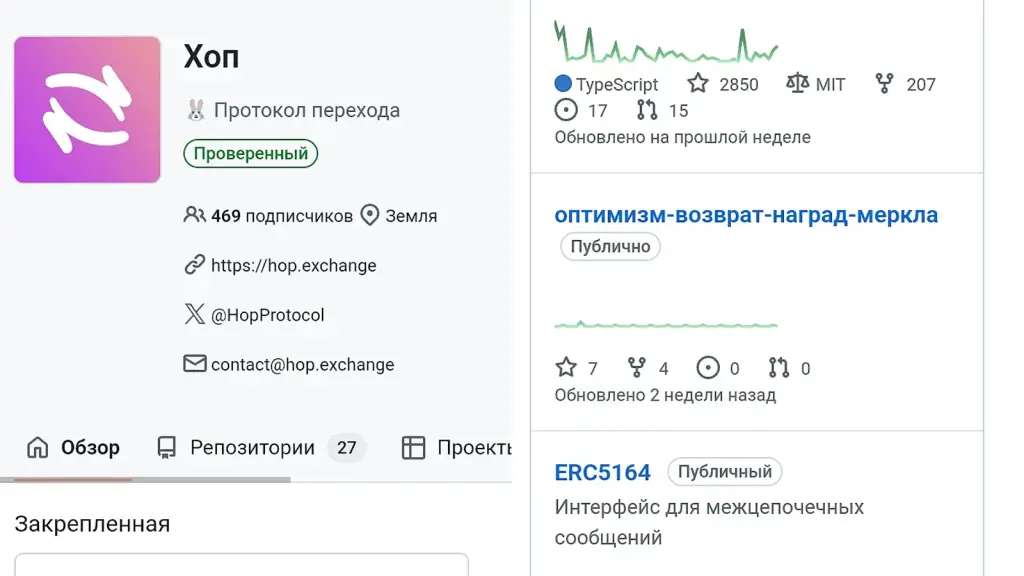Click the Закрепленная pinned section heading

(x=92, y=524)
